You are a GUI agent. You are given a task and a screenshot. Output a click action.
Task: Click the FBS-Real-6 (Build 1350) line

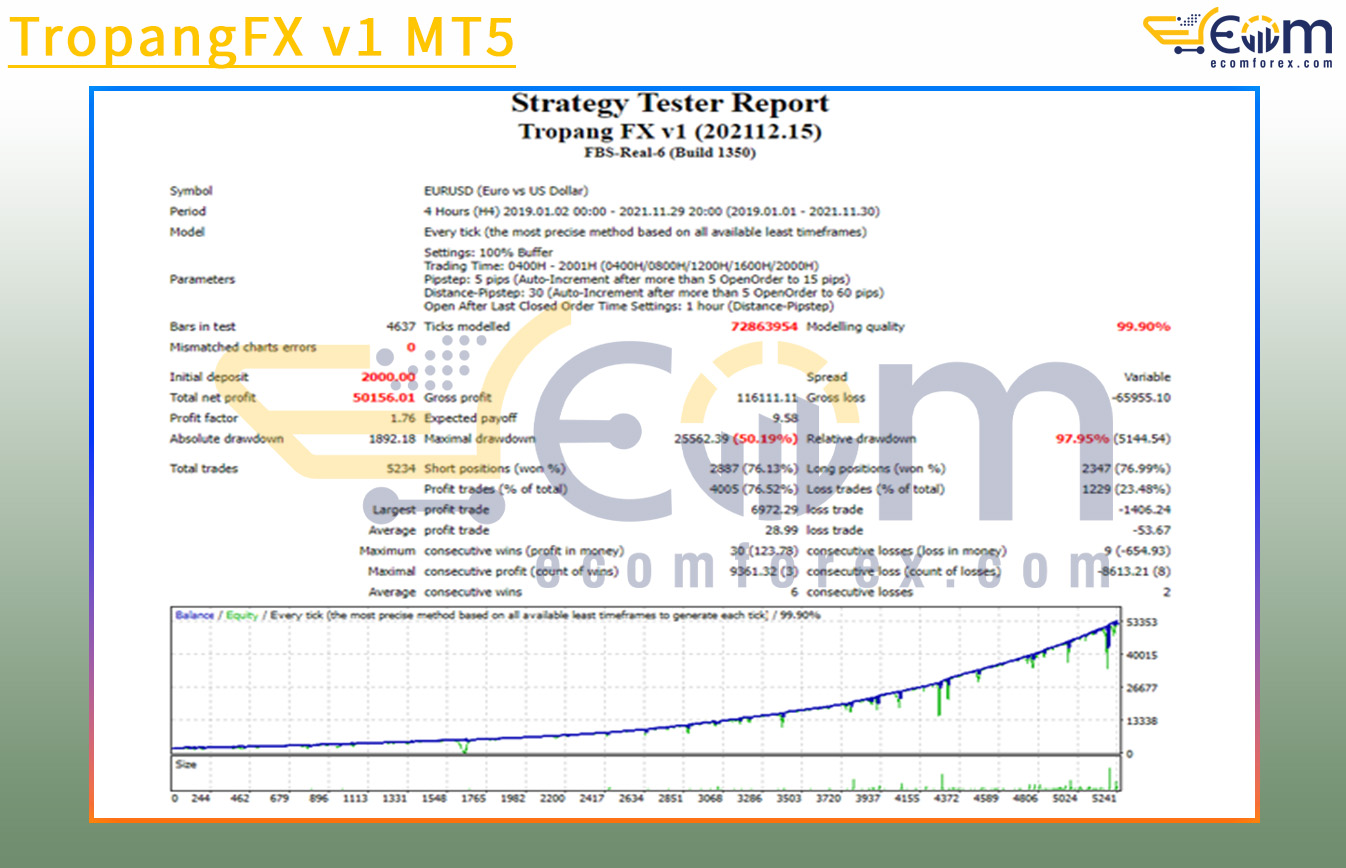670,153
